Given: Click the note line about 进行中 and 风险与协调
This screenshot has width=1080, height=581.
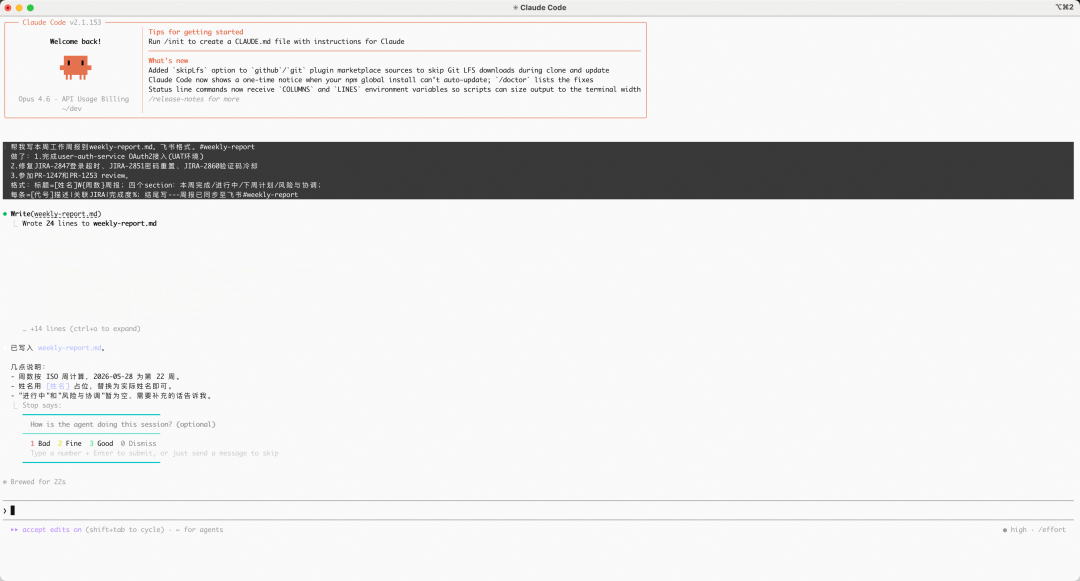Looking at the screenshot, I should [x=112, y=396].
